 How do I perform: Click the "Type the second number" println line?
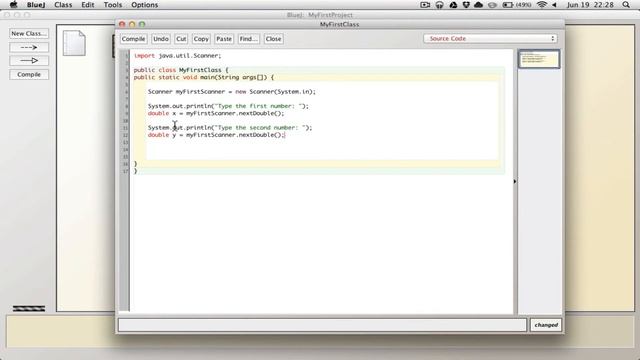pos(230,128)
